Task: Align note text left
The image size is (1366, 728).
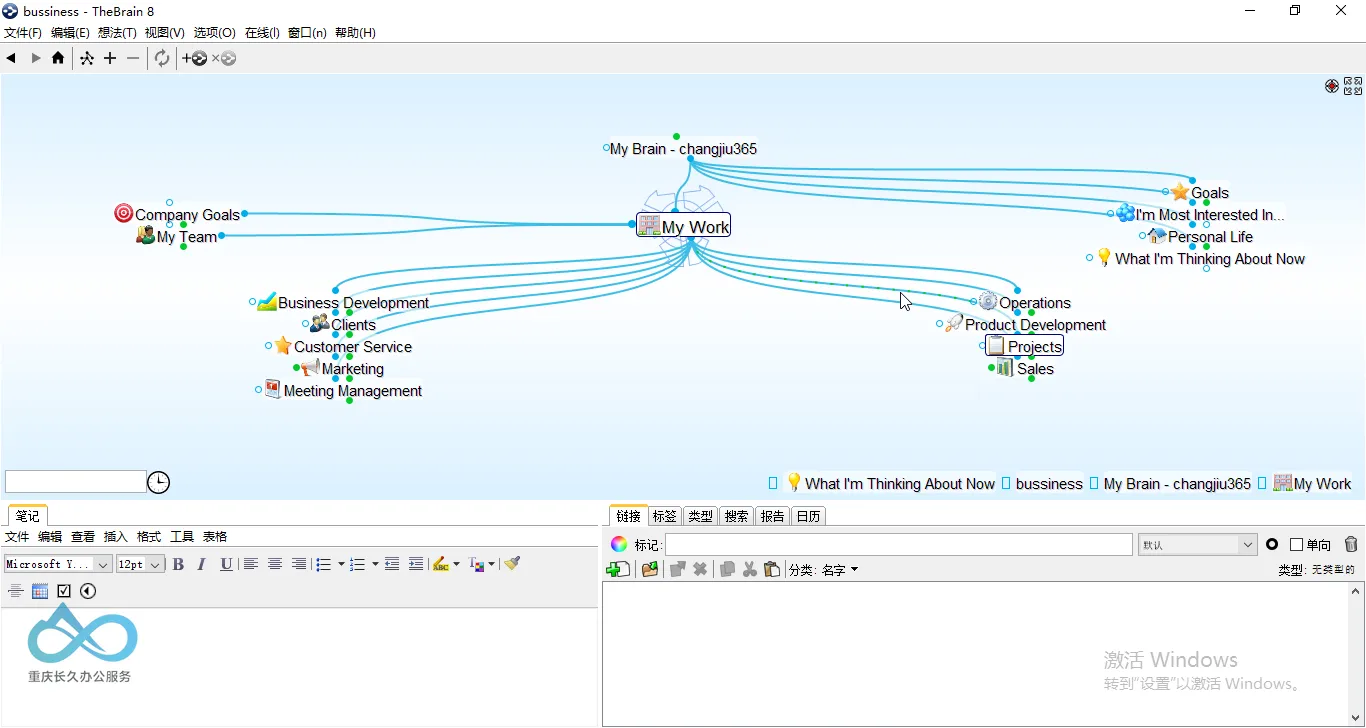Action: [x=251, y=564]
